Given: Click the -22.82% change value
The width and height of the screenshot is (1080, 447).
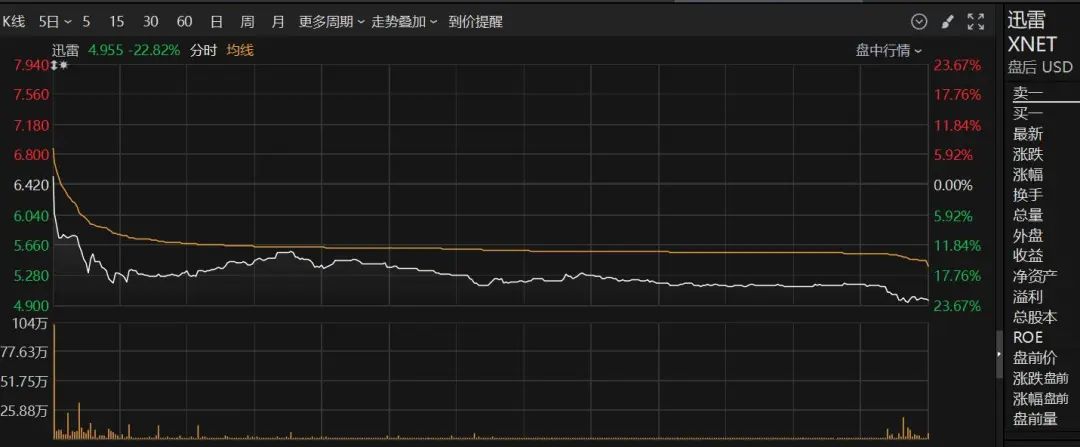Looking at the screenshot, I should click(154, 50).
